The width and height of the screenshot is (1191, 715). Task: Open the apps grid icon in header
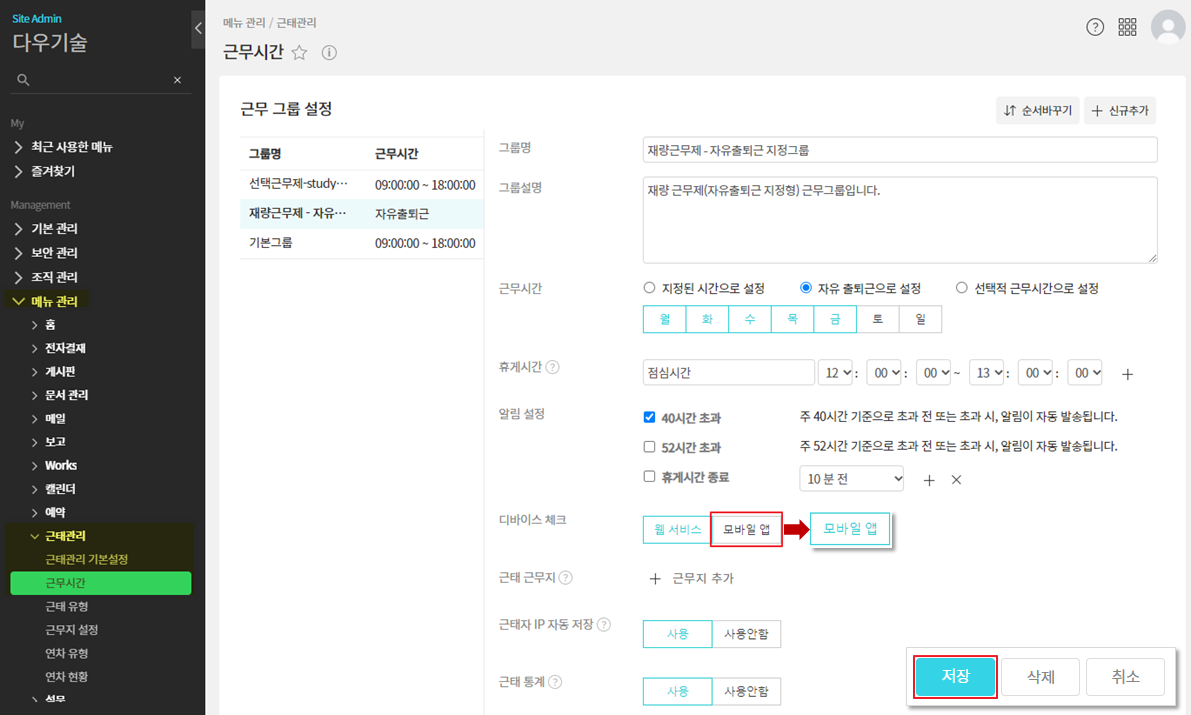point(1127,27)
